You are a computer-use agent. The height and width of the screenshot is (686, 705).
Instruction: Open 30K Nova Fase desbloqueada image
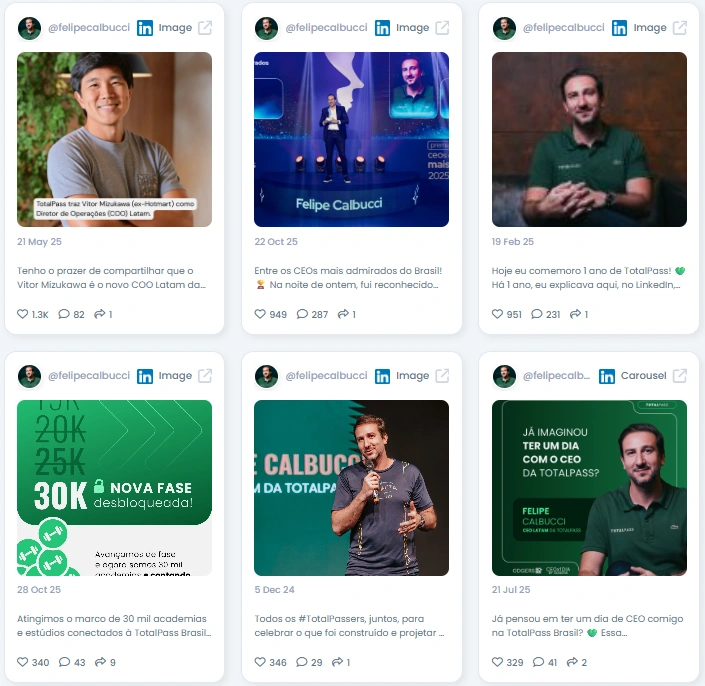tap(114, 488)
